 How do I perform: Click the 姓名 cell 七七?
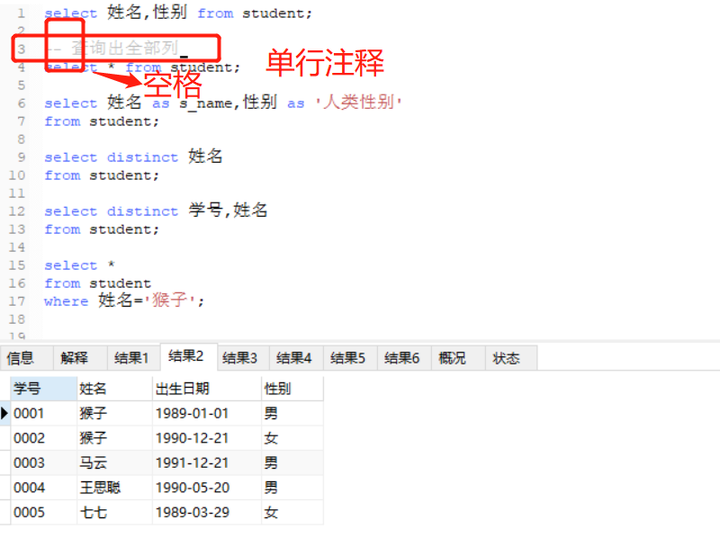tap(114, 512)
